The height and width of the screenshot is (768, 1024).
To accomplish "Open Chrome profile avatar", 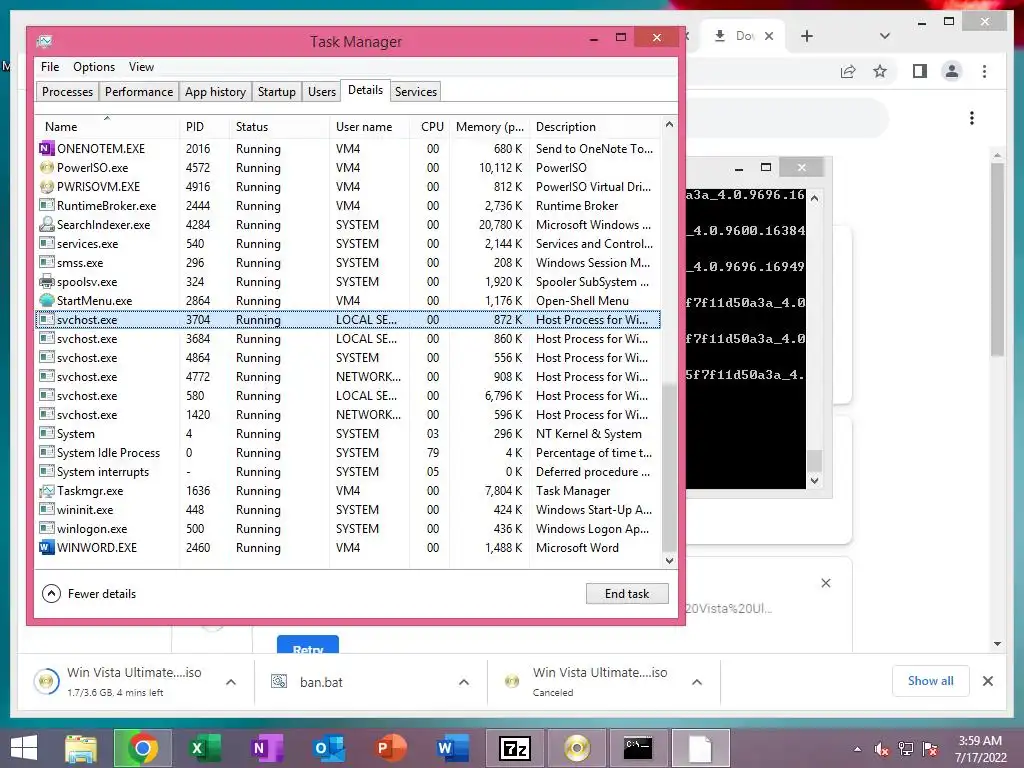I will (952, 71).
